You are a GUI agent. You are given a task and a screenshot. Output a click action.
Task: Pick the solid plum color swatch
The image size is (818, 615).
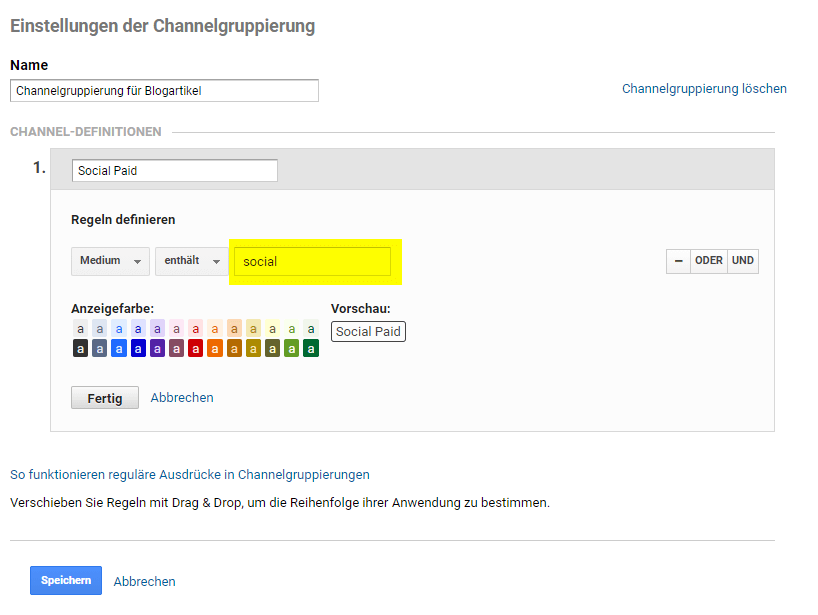pyautogui.click(x=176, y=348)
